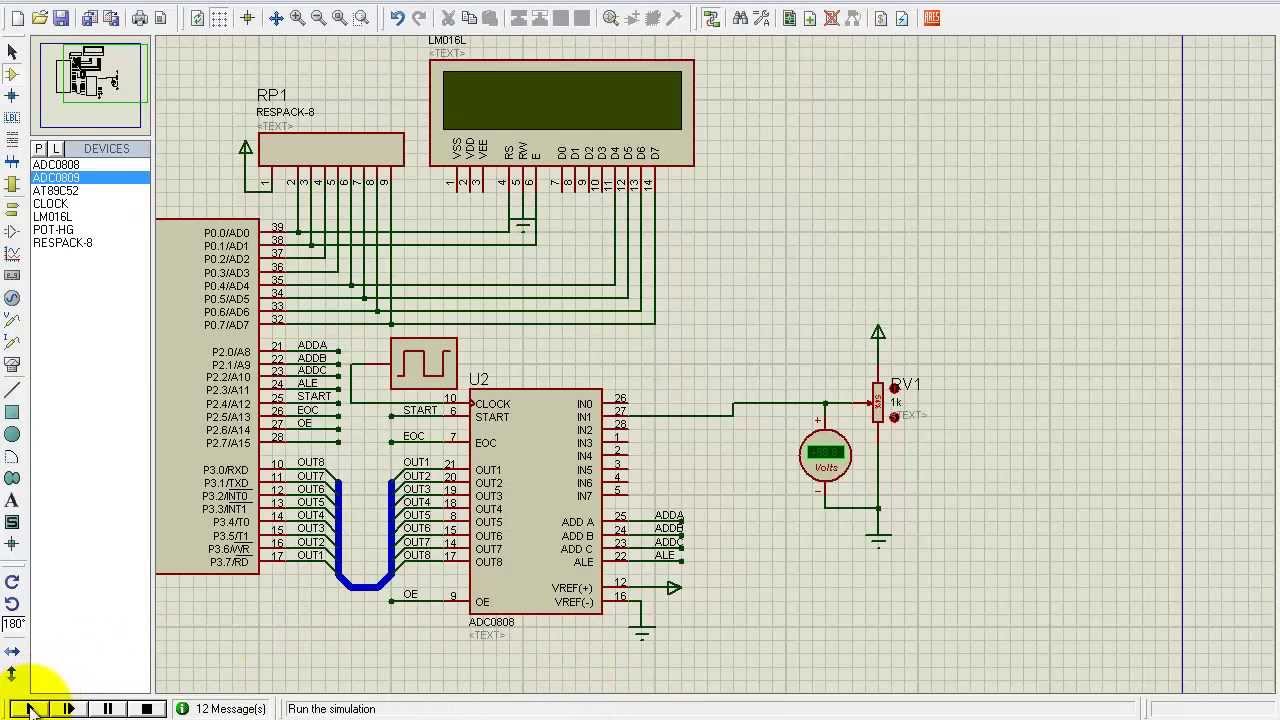Open the property assignment tool
The height and width of the screenshot is (720, 1280).
[762, 18]
